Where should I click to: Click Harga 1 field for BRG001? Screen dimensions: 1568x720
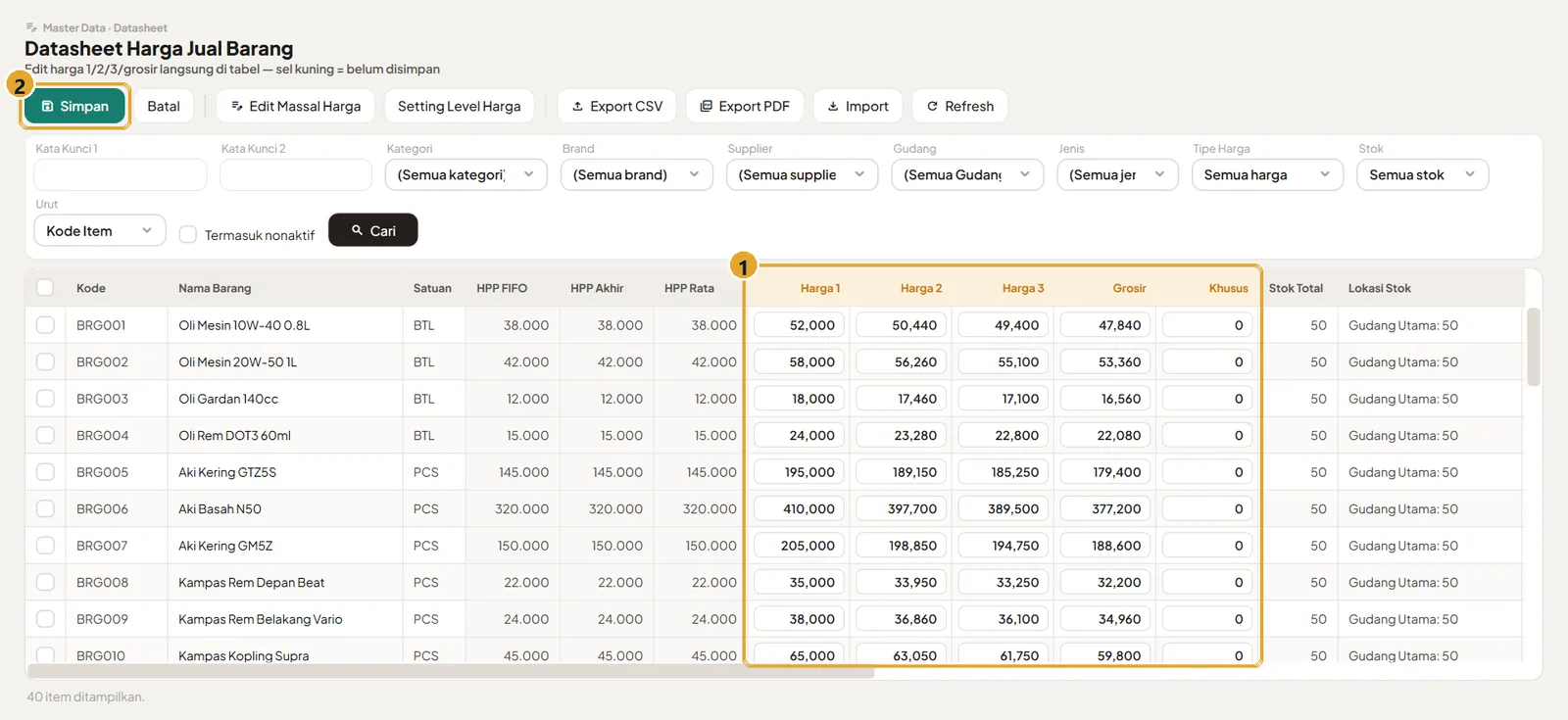click(x=801, y=325)
